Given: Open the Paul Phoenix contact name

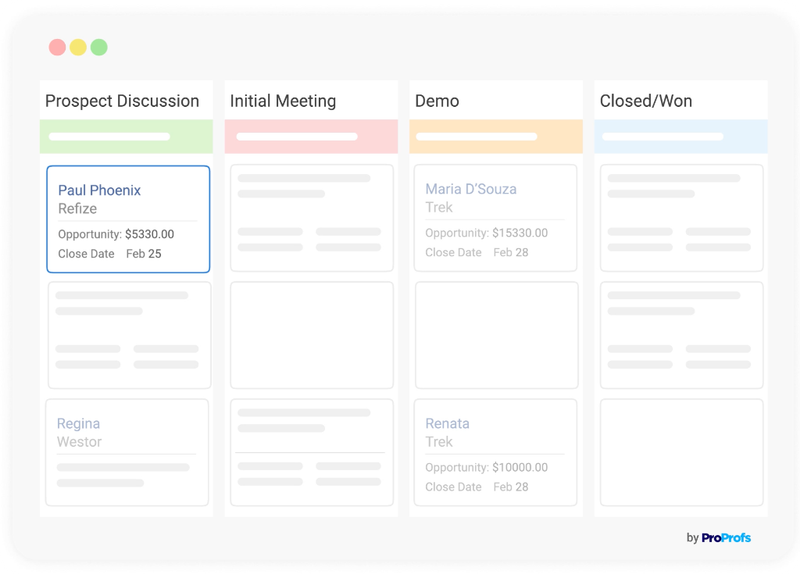Looking at the screenshot, I should click(99, 190).
